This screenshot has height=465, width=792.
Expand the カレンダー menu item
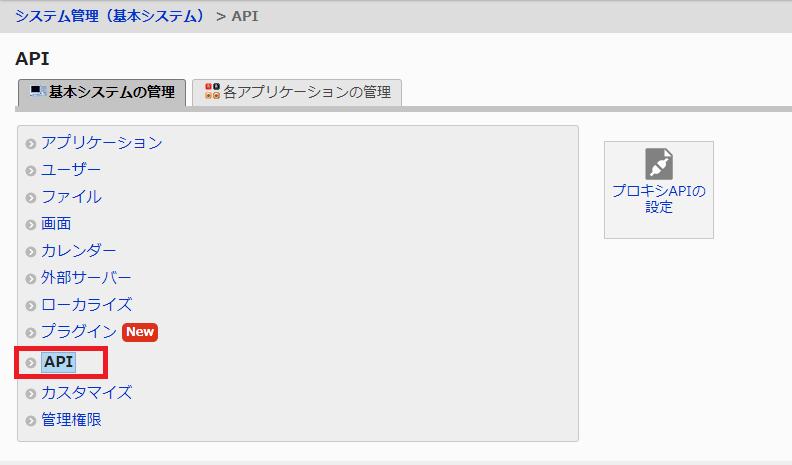tap(78, 250)
